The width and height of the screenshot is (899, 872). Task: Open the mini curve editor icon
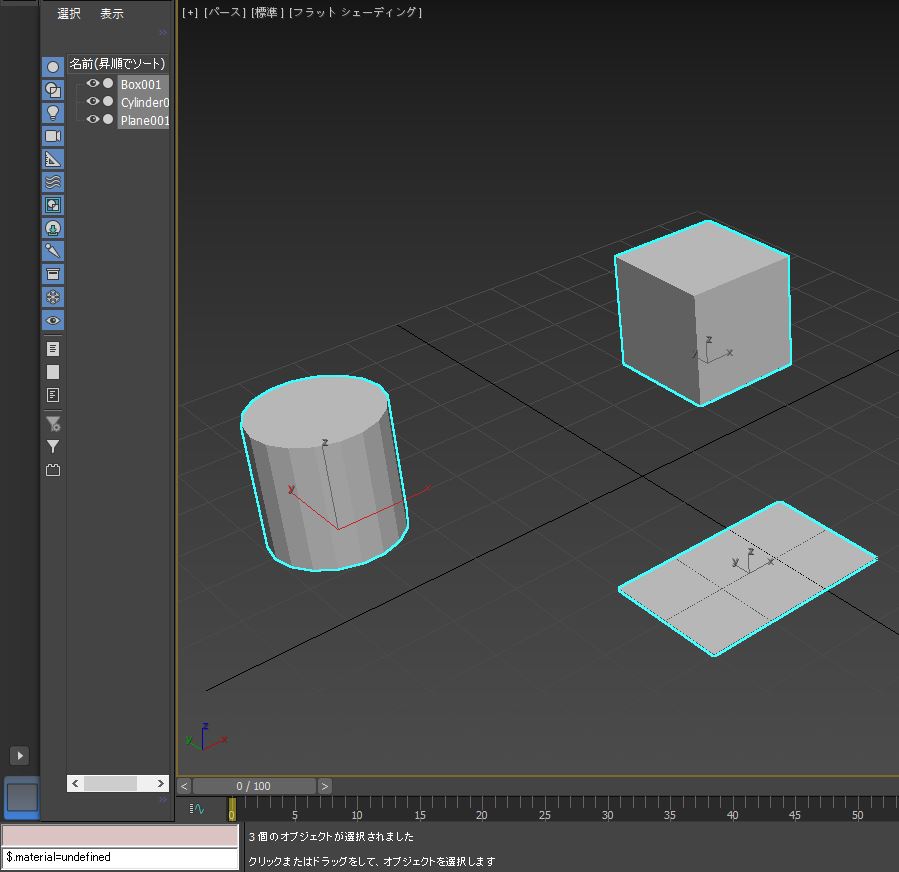click(197, 808)
